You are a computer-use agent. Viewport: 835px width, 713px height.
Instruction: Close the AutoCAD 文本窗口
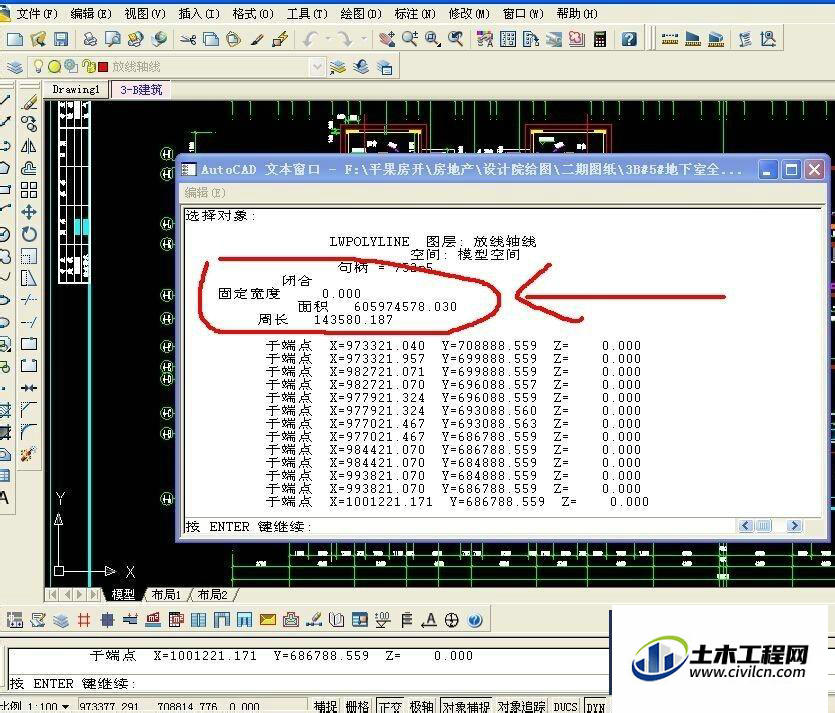coord(814,170)
